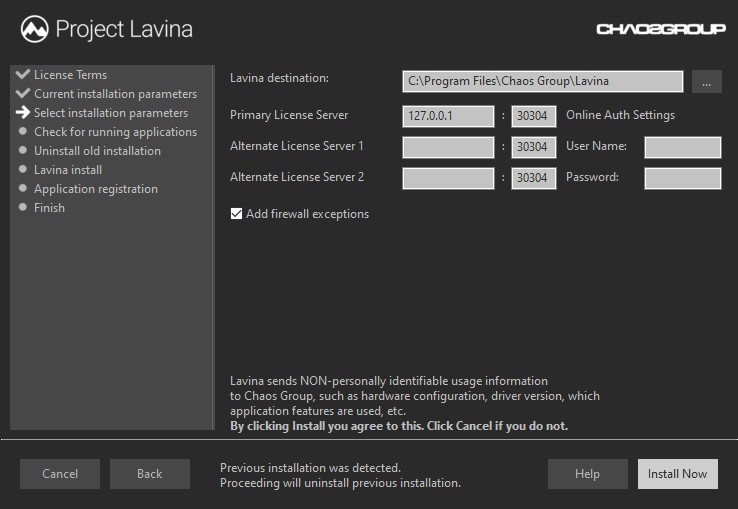The image size is (738, 509).
Task: Click the Alternate License Server 1 address field
Action: (x=448, y=147)
